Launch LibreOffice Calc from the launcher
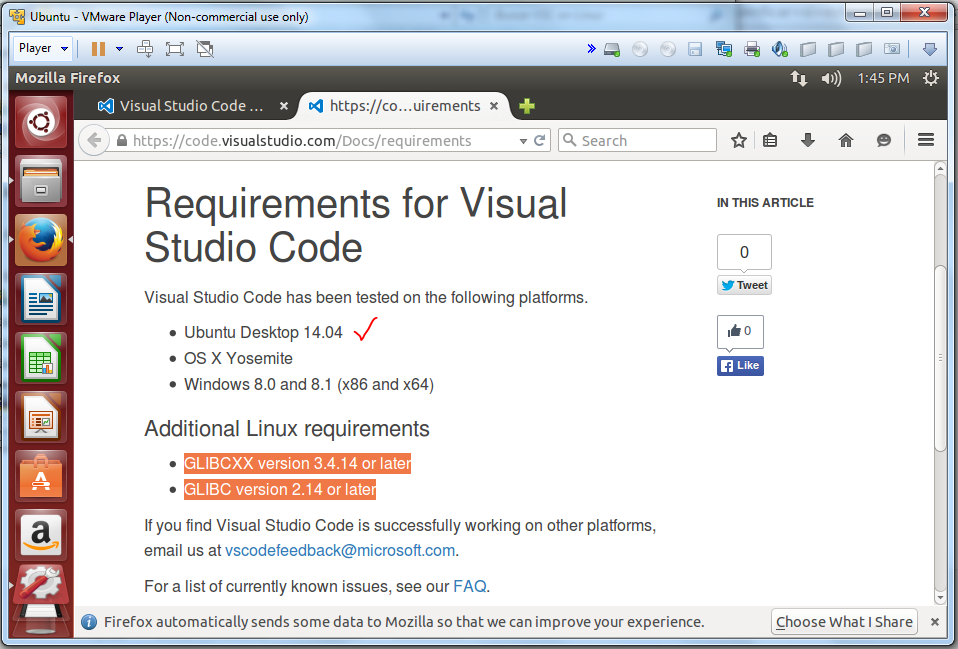 click(41, 358)
